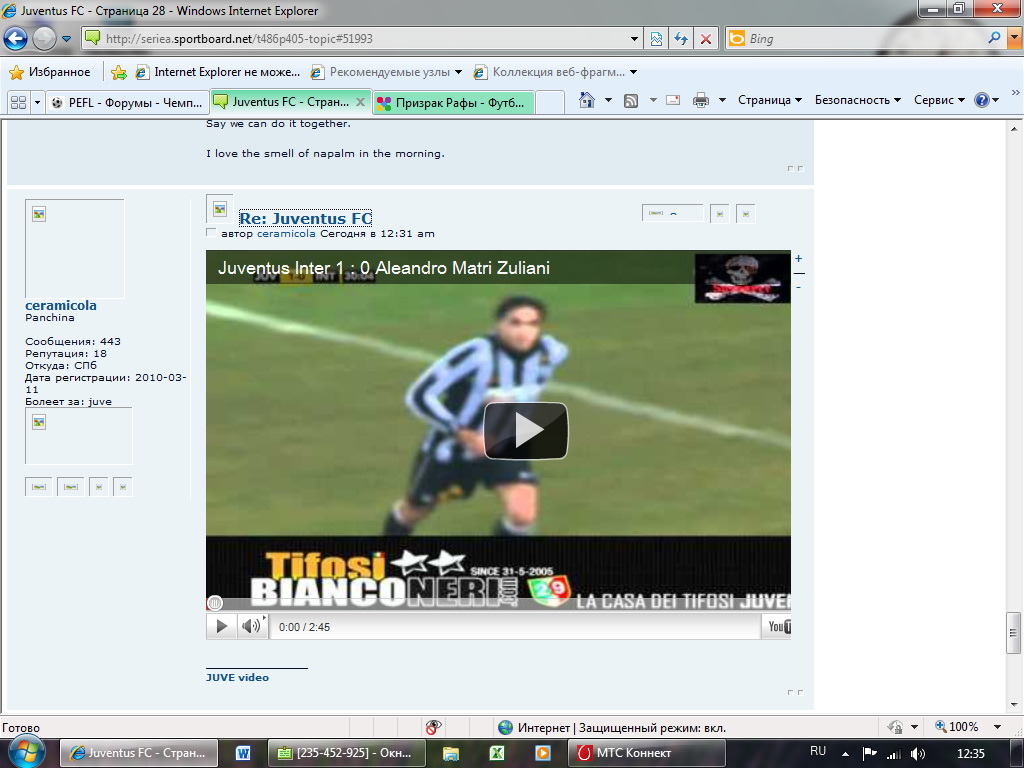Open the Re: Juventus FC post title link

(306, 218)
